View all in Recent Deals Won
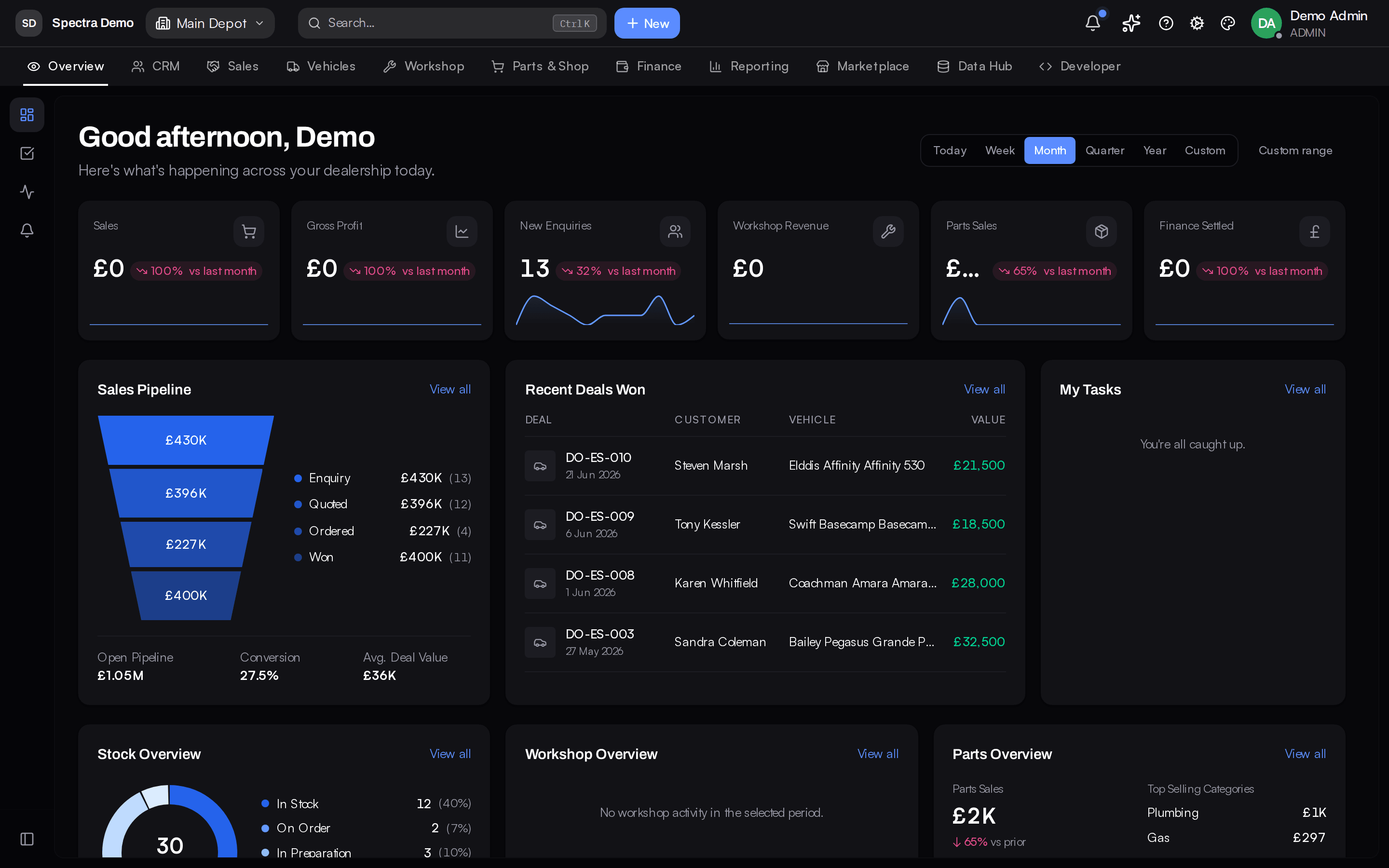Viewport: 1389px width, 868px height. tap(984, 389)
